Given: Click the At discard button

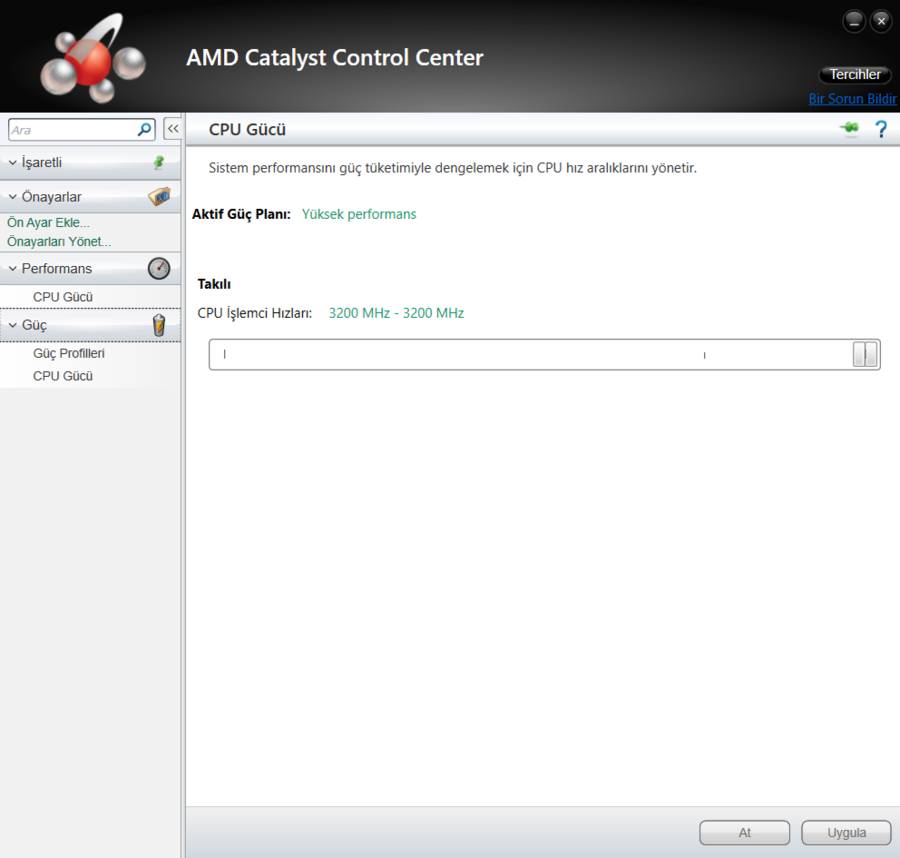Looking at the screenshot, I should pos(744,832).
